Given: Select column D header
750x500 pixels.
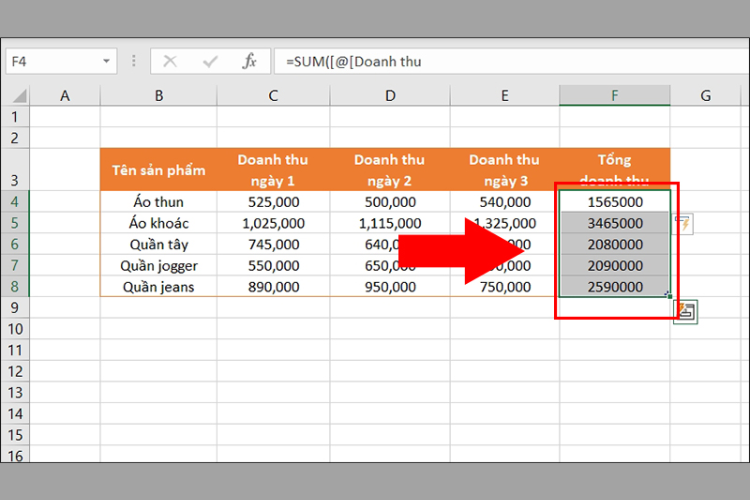Looking at the screenshot, I should pos(390,96).
